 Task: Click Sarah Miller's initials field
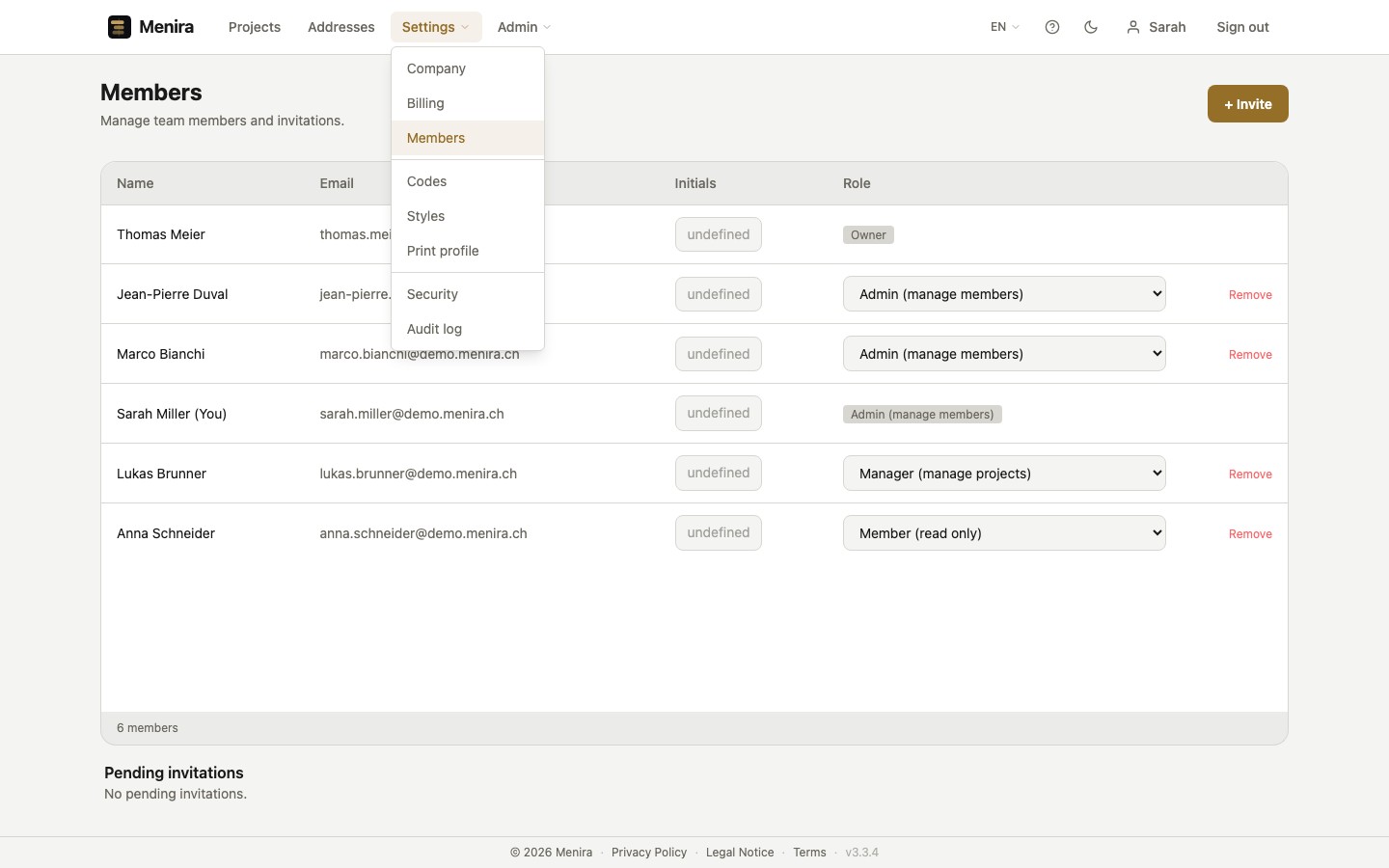pos(719,414)
